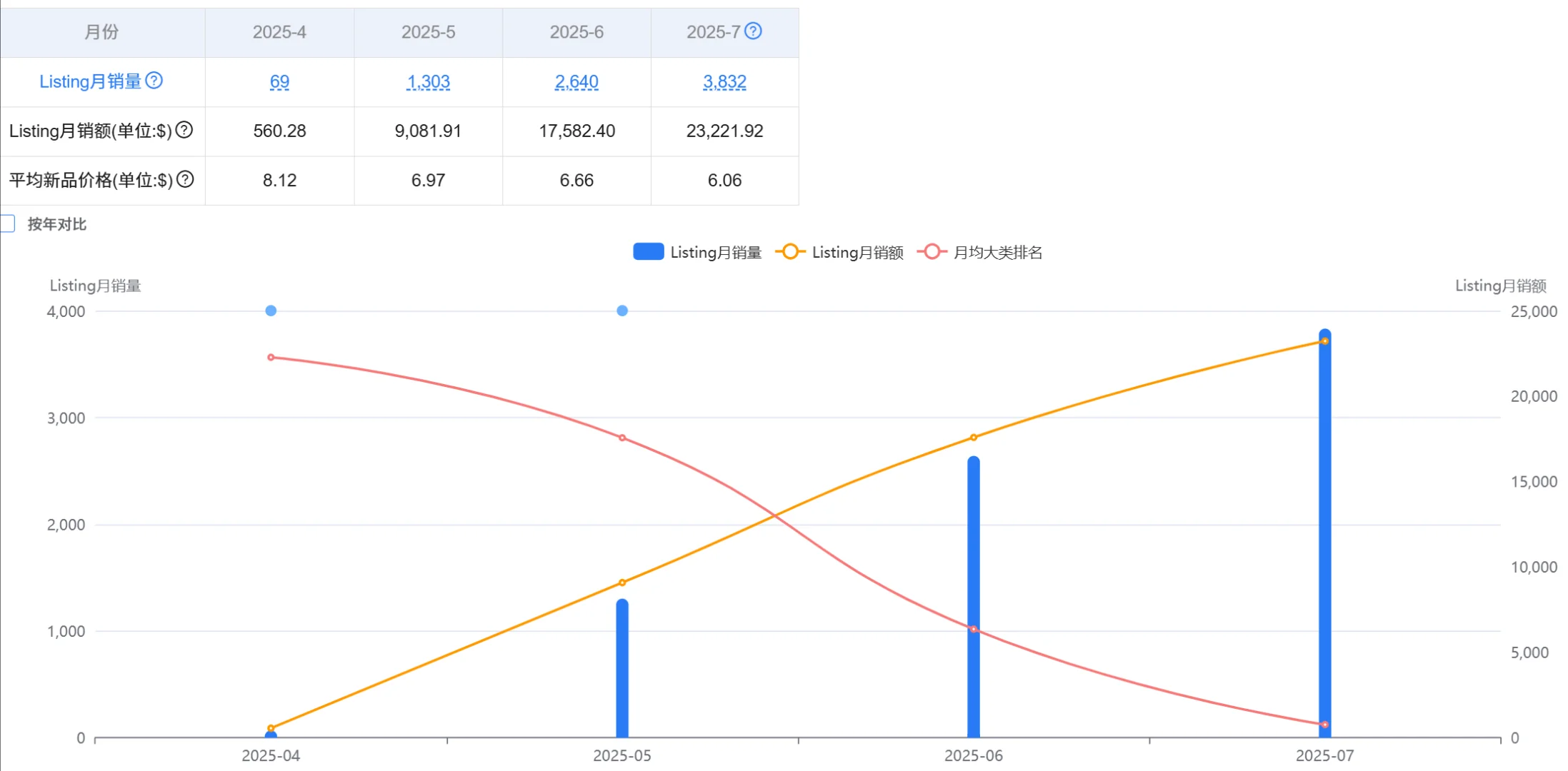Open the 2,640 sales link for 2025-6
Image resolution: width=1568 pixels, height=771 pixels.
coord(576,81)
